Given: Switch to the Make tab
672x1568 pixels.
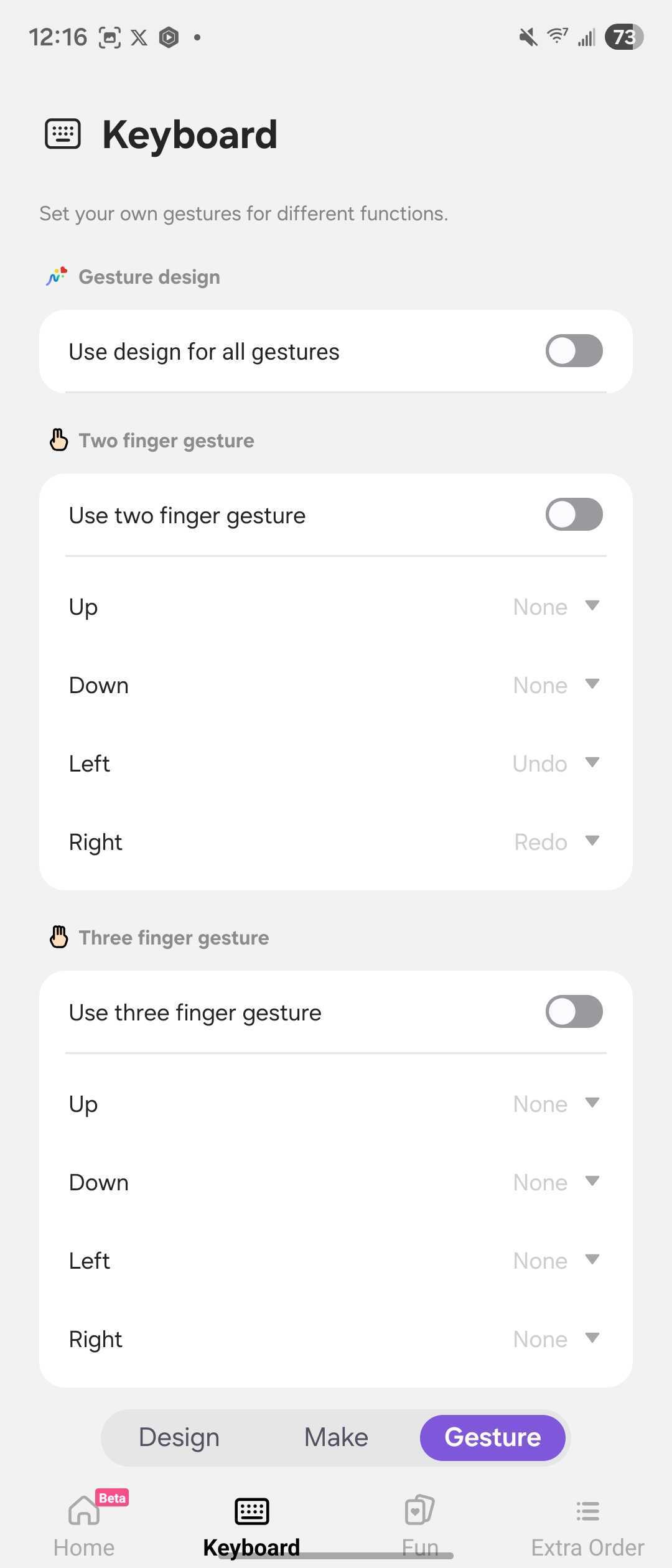Looking at the screenshot, I should pos(336,1437).
